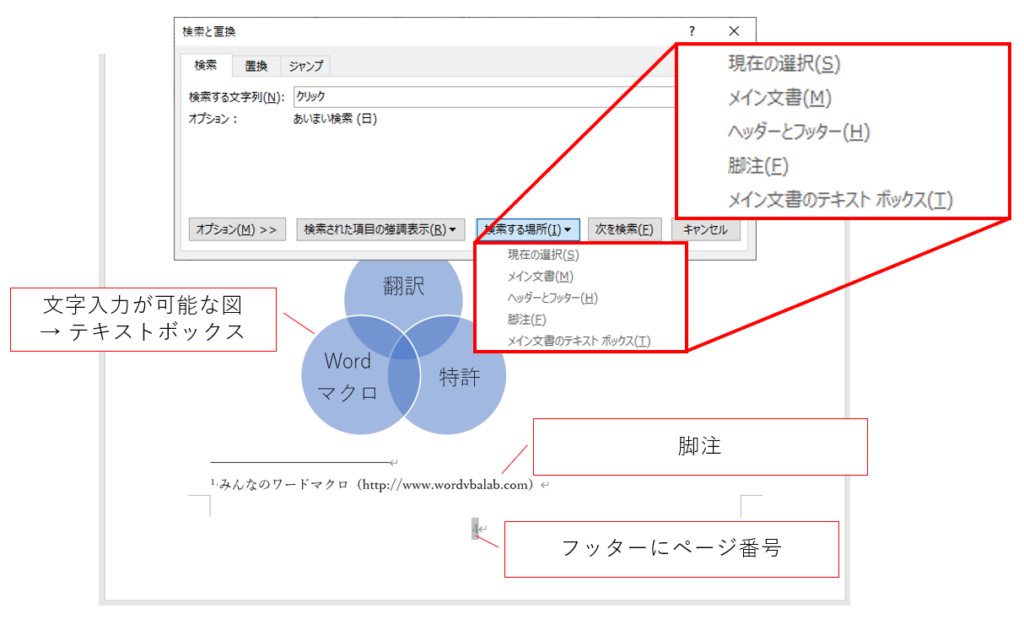The height and width of the screenshot is (619, 1024).
Task: Click the キャンセル button
Action: pyautogui.click(x=705, y=229)
